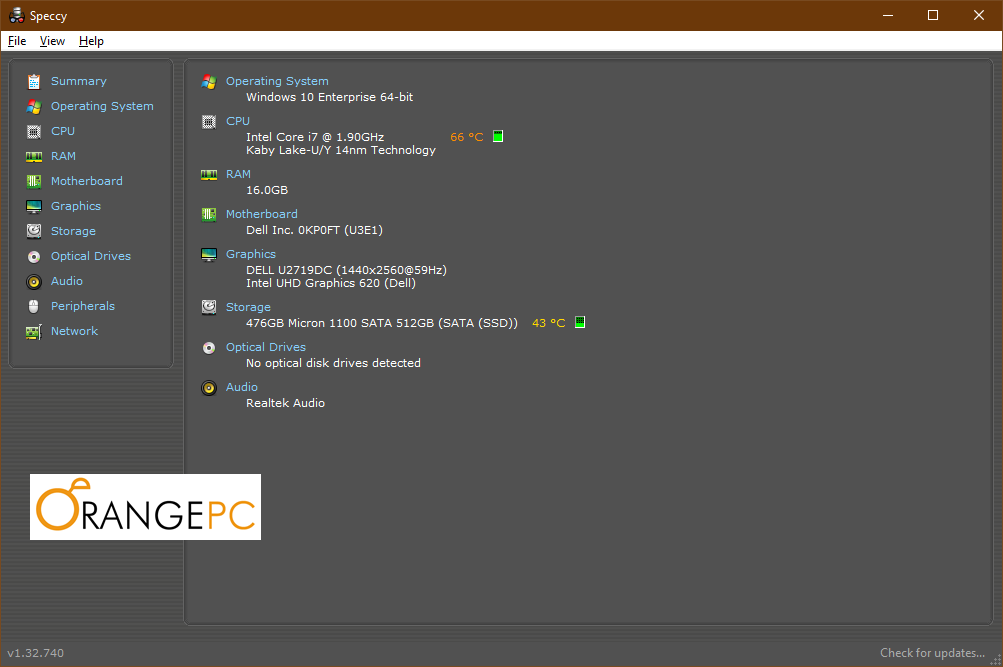
Task: Click the Audio speaker icon in sidebar
Action: (34, 281)
